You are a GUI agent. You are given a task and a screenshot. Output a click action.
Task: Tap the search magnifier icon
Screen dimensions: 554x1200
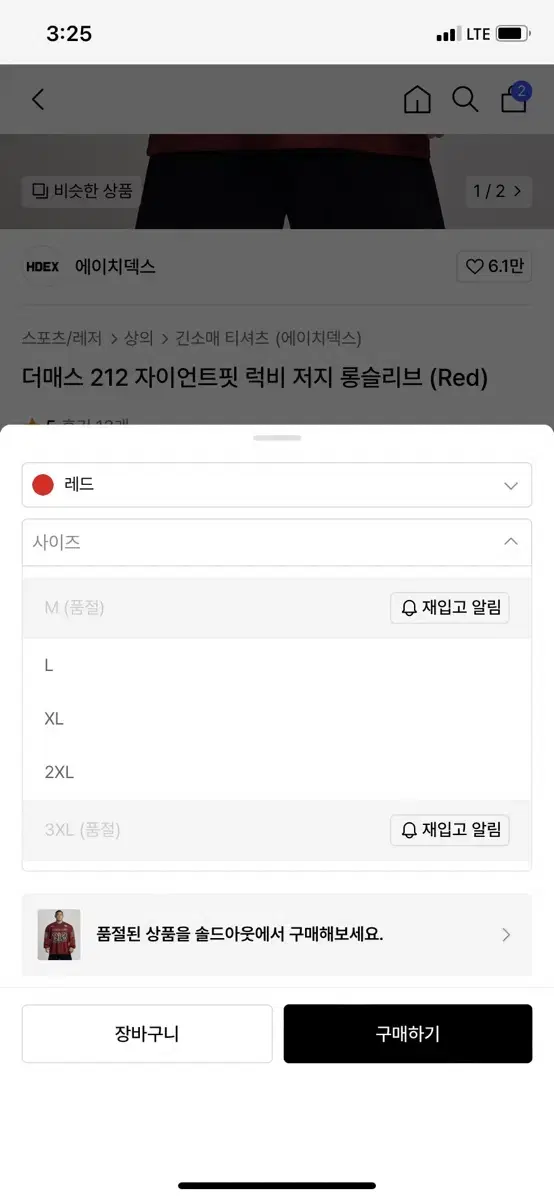(465, 99)
